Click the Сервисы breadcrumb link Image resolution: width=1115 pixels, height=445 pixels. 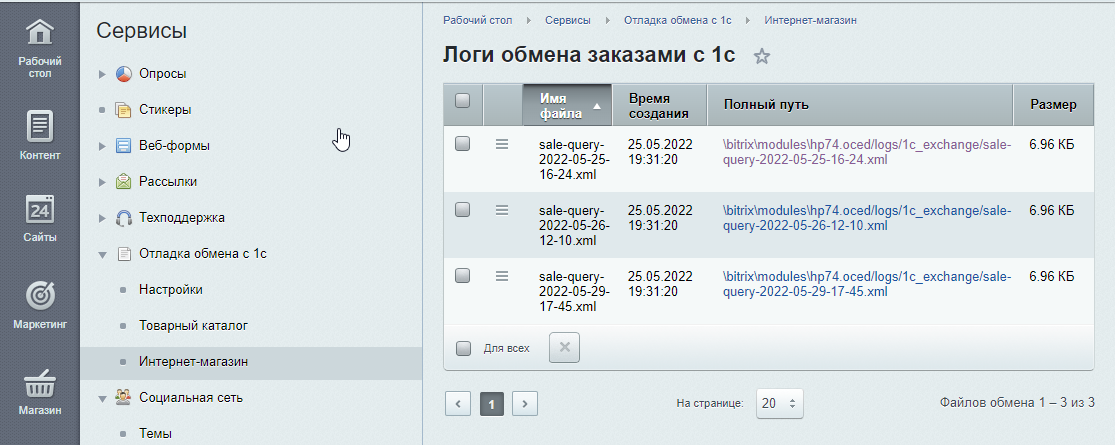coord(567,20)
